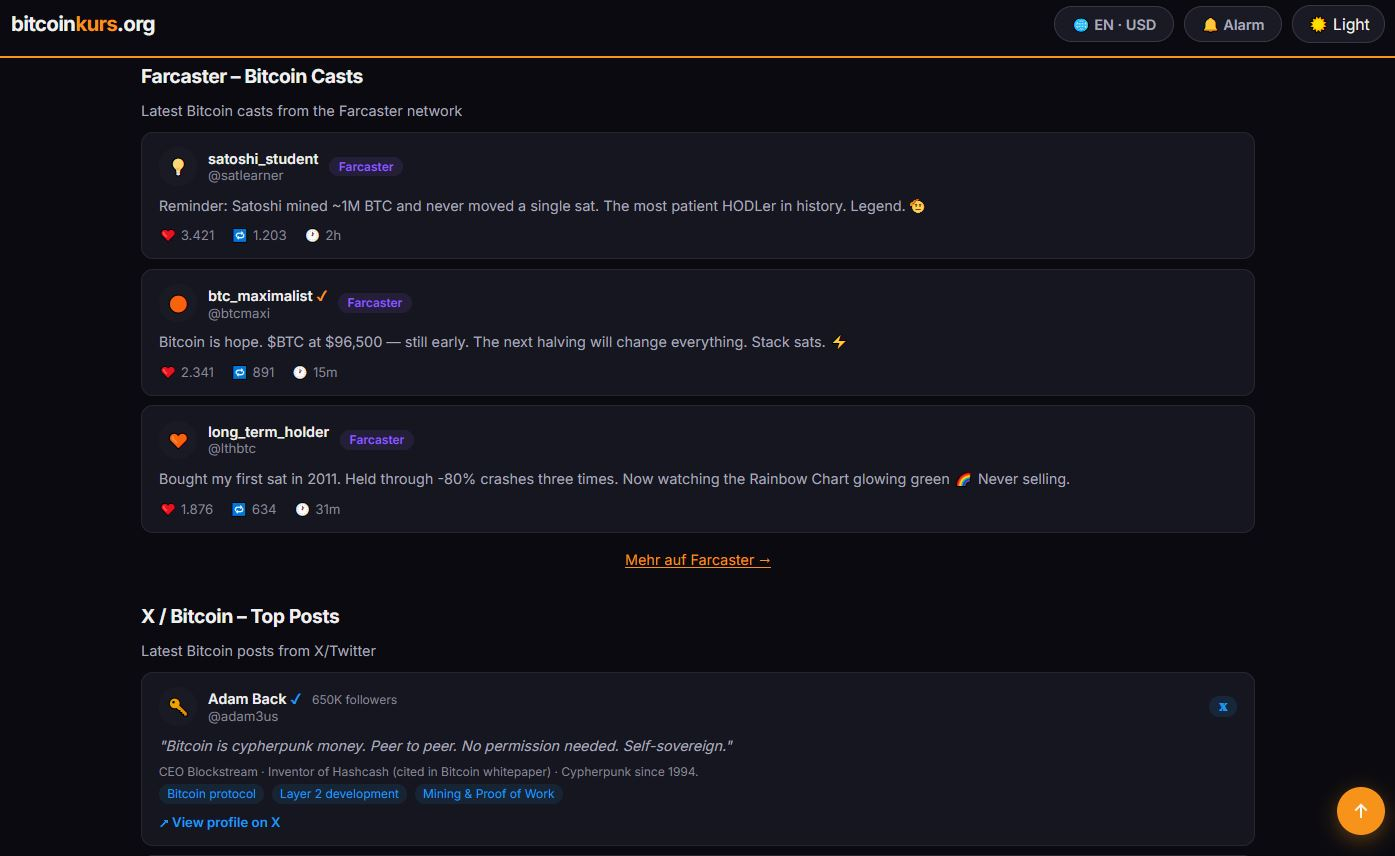Click long_term_holder's orange heart avatar
The image size is (1395, 856).
(178, 440)
